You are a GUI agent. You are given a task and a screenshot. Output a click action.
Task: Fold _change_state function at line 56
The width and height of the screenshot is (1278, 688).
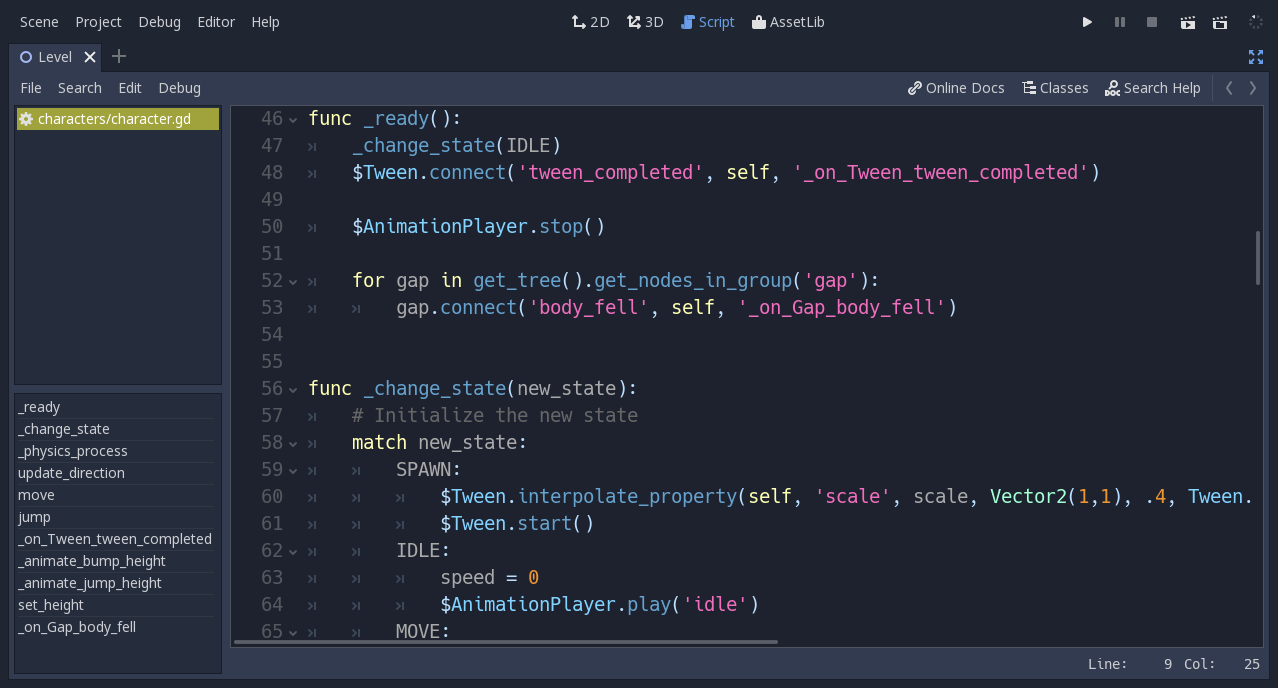tap(293, 389)
